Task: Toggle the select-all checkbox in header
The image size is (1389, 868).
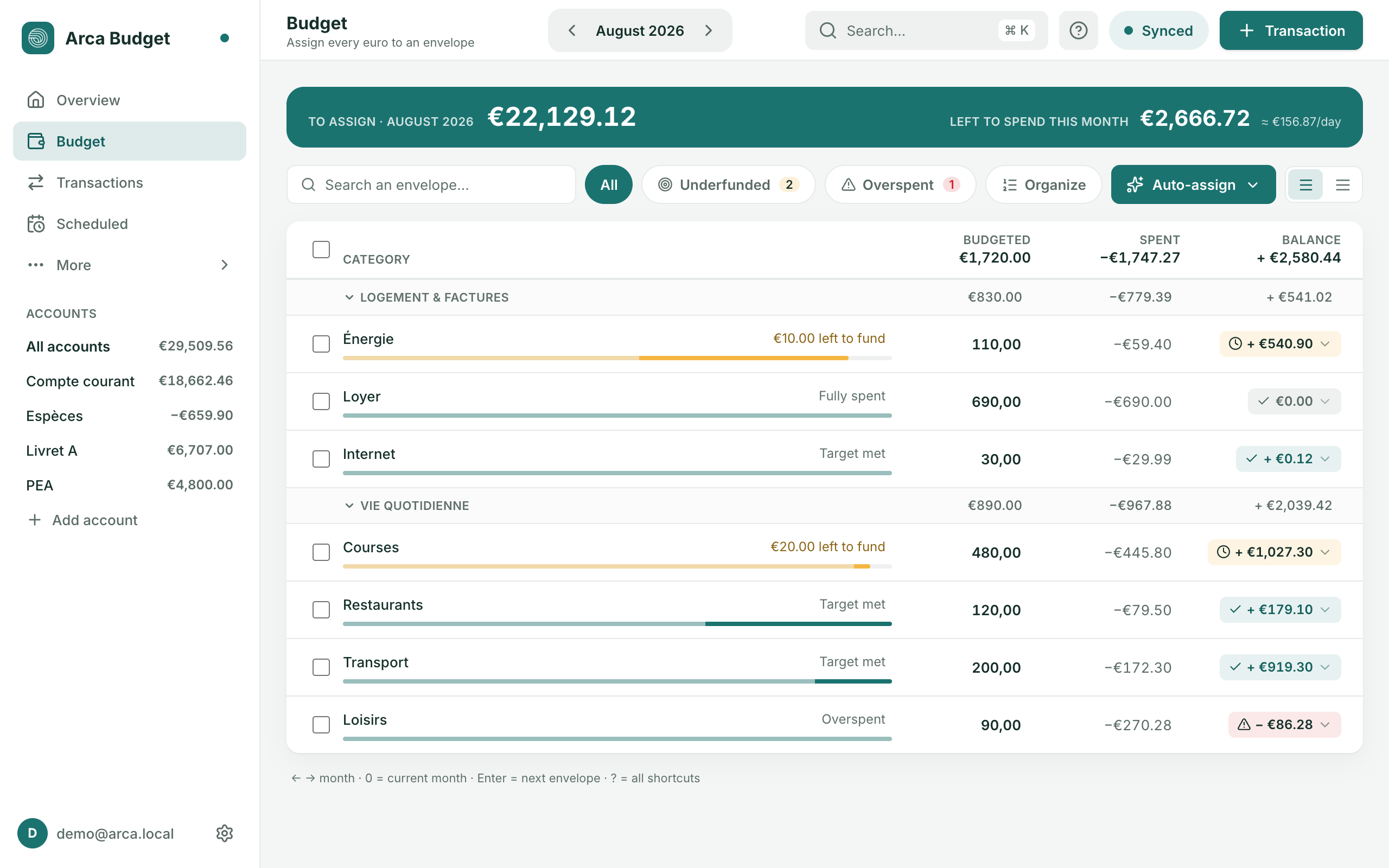Action: [x=321, y=249]
